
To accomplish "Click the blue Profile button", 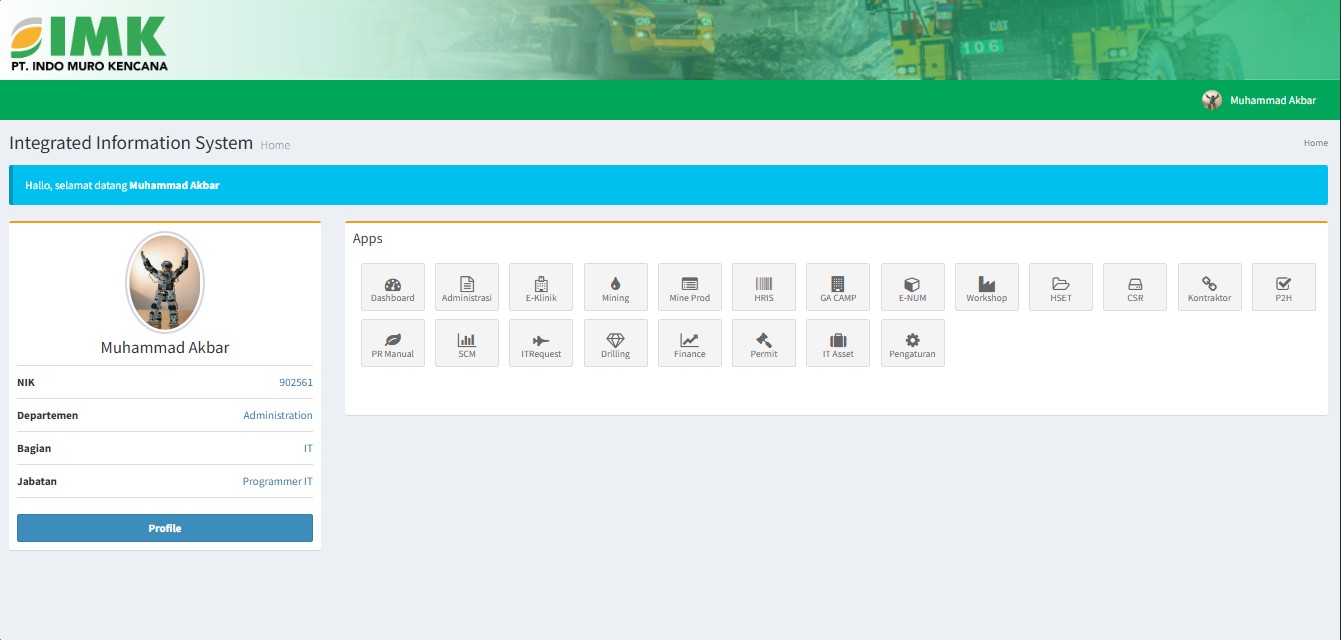I will tap(165, 528).
